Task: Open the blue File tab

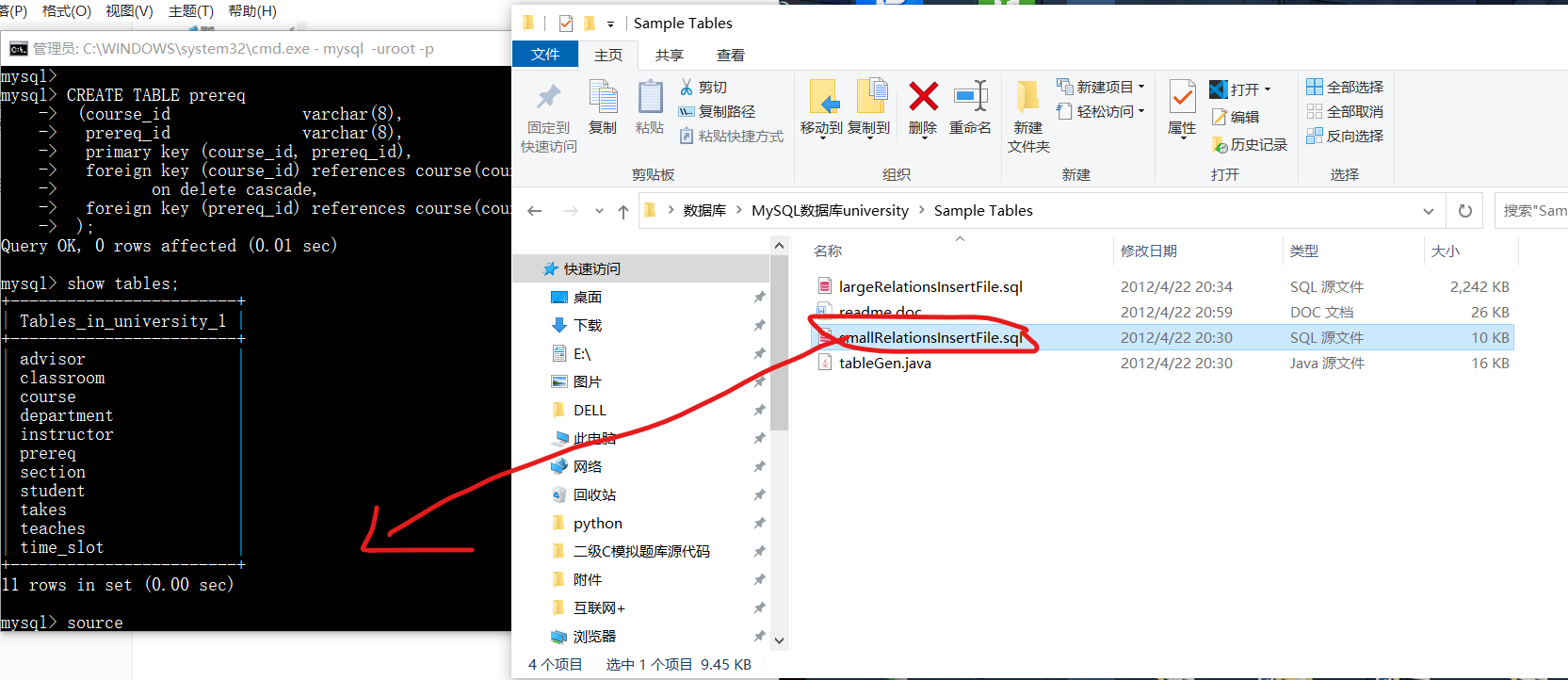Action: point(545,55)
